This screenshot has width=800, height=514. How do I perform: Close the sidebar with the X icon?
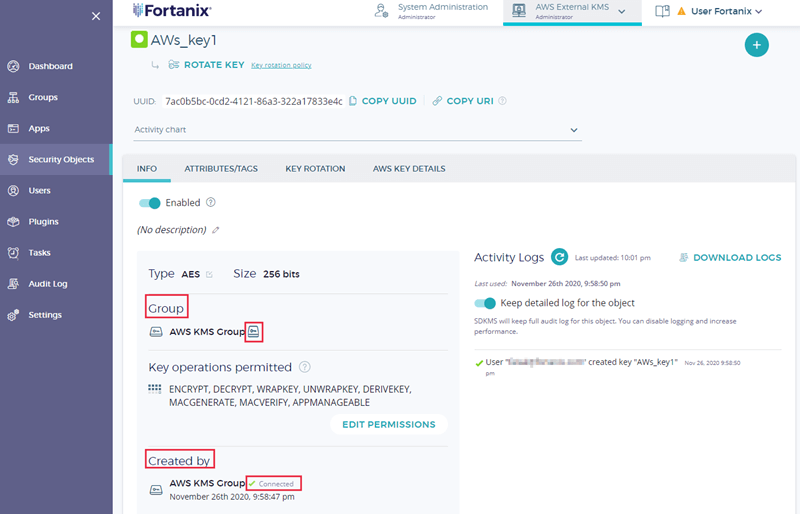click(x=96, y=16)
